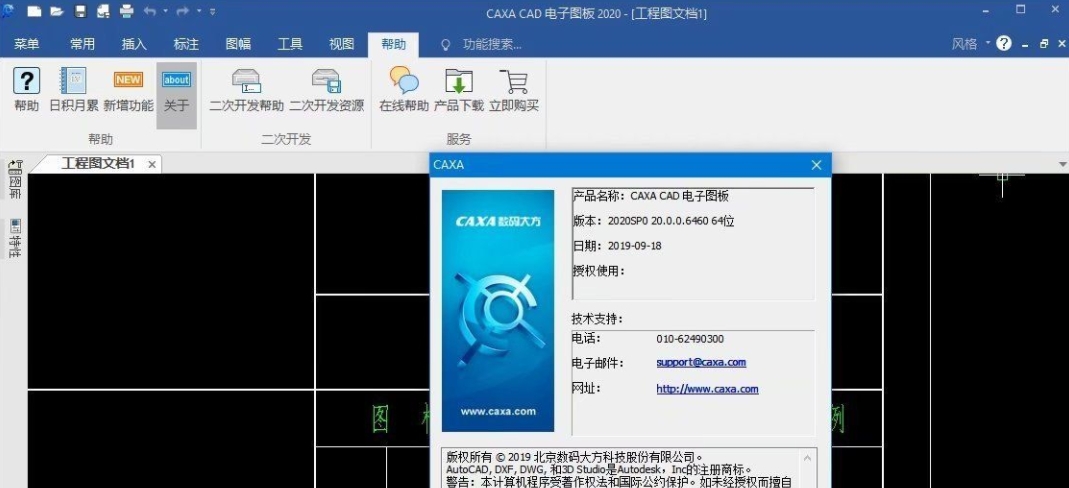Click the copyright text box scroll up arrow
1069x488 pixels.
[x=808, y=459]
